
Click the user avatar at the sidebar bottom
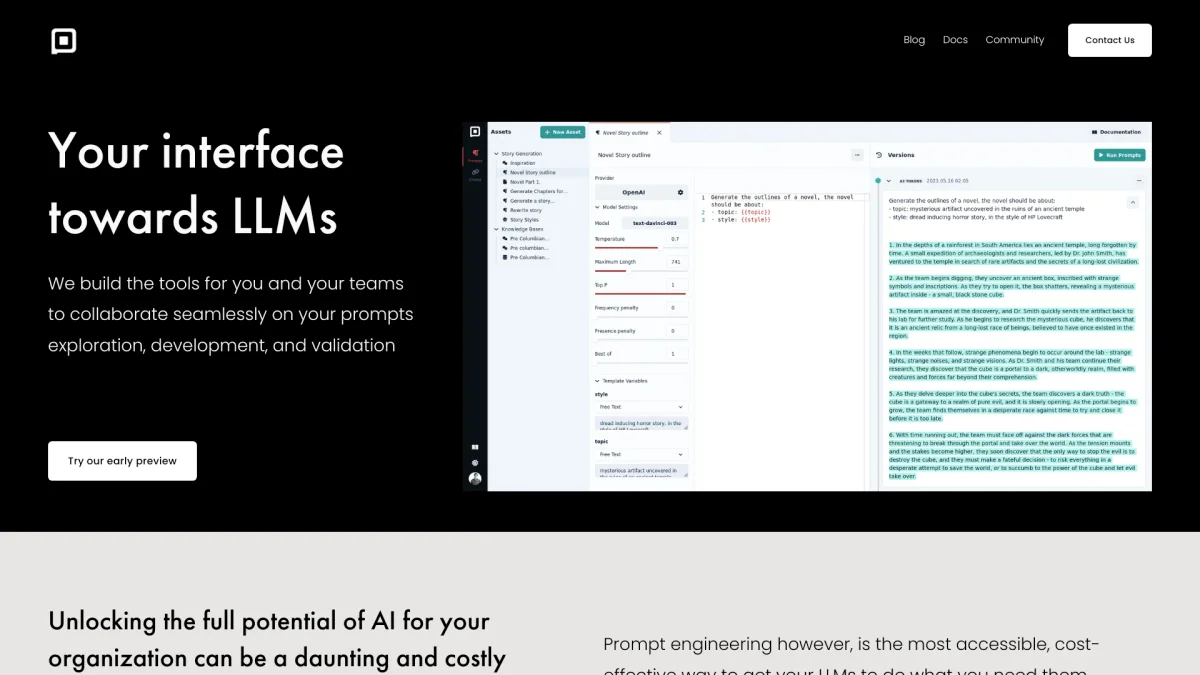(x=475, y=478)
